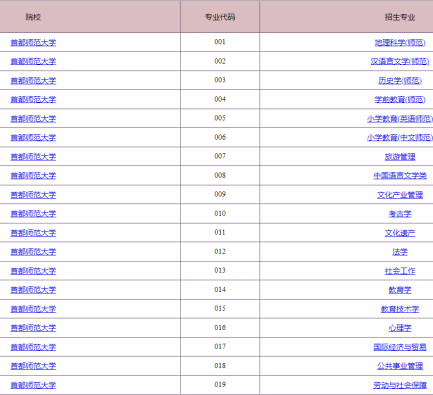This screenshot has height=395, width=433.
Task: Select the 社会工作 major link
Action: (x=400, y=271)
